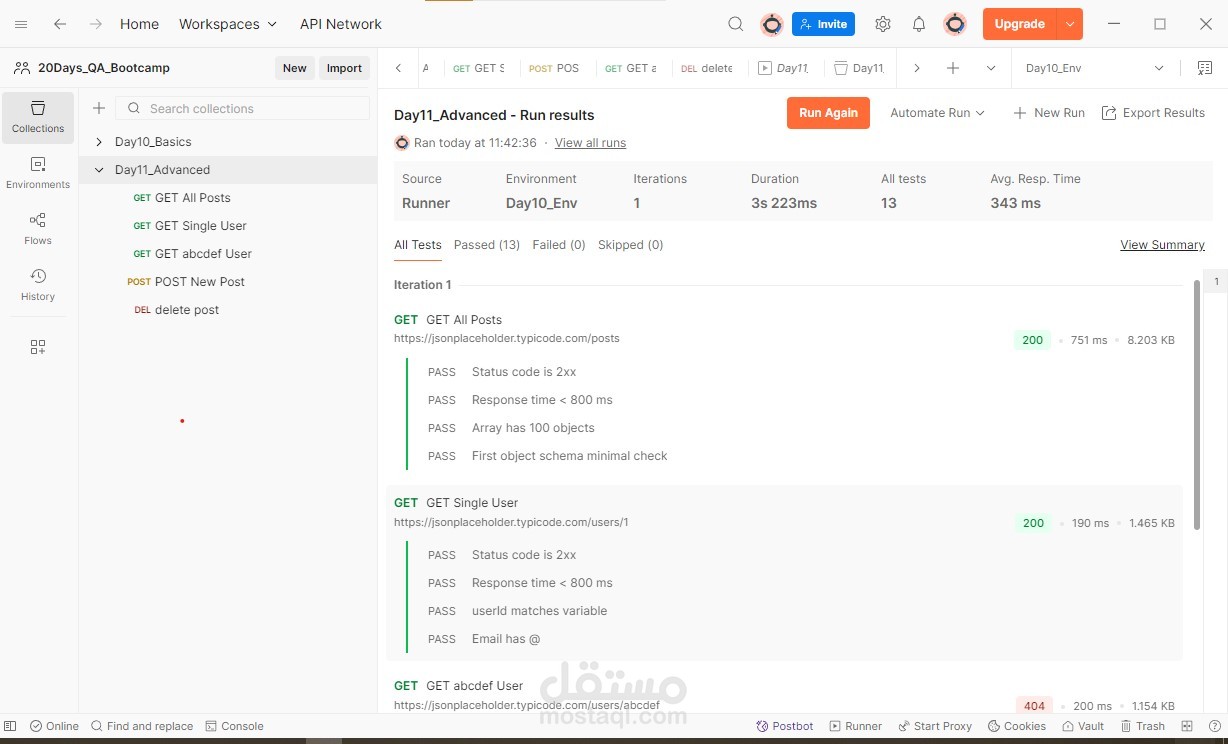This screenshot has height=744, width=1228.
Task: Click the Import button
Action: [x=344, y=68]
